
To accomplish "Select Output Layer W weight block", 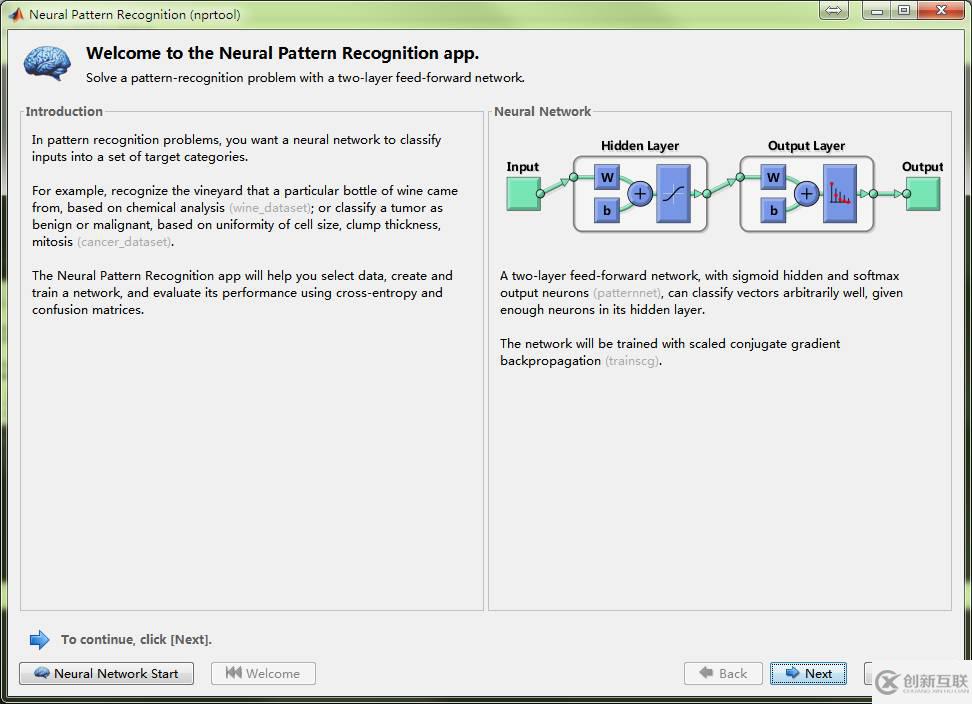I will [773, 177].
